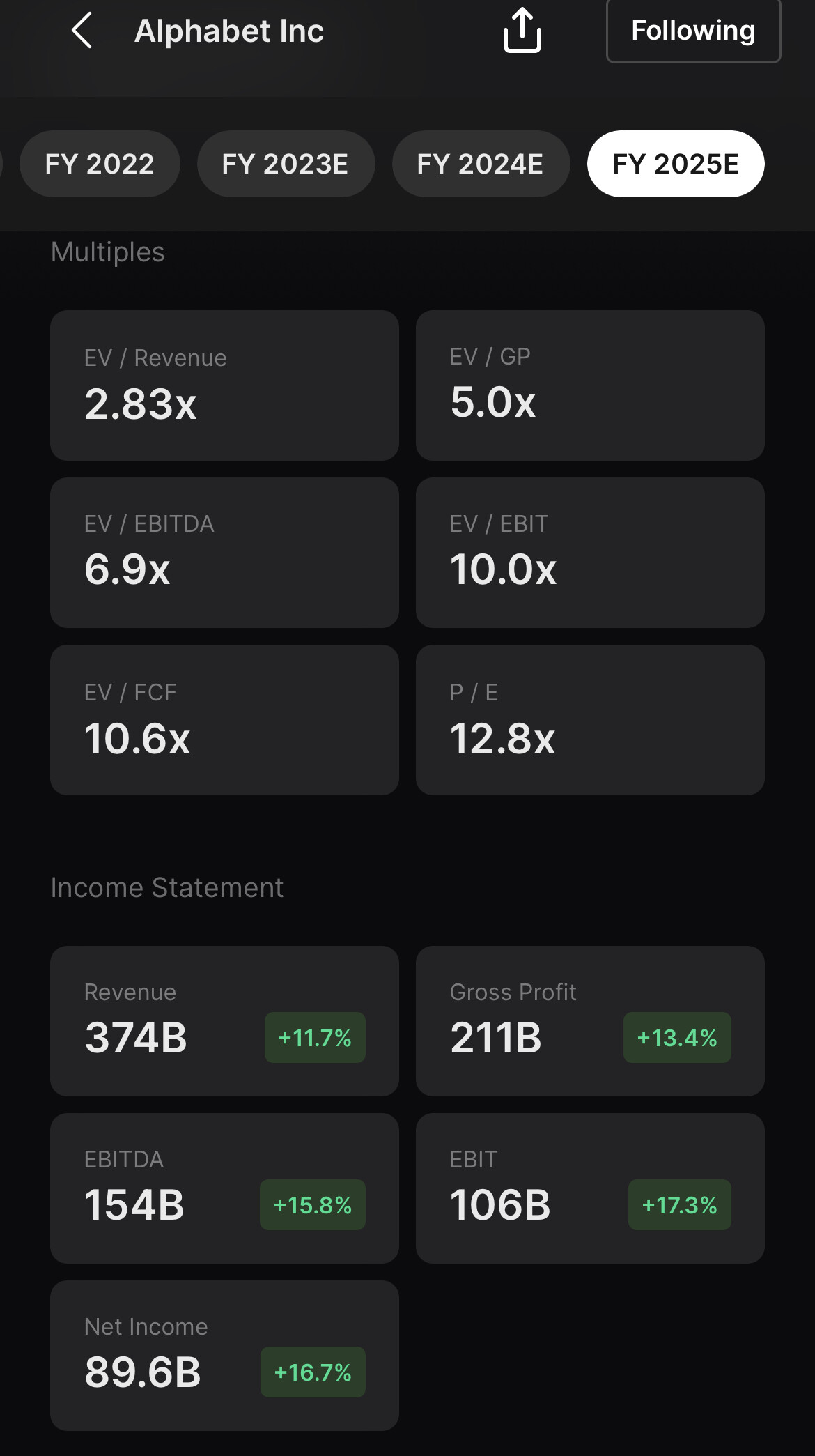Open the EV / Revenue multiple card
815x1456 pixels.
224,385
